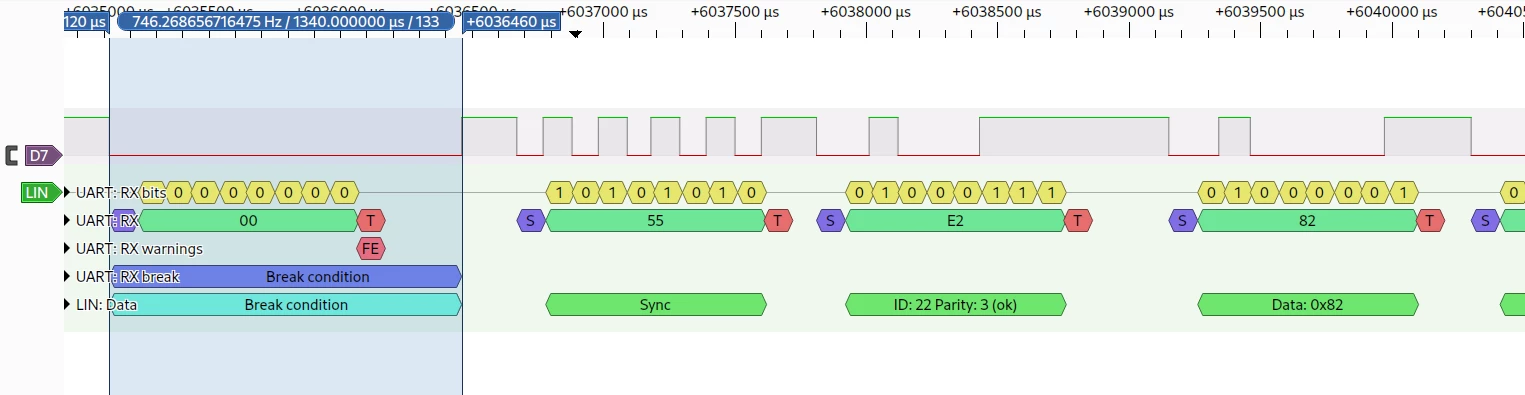
Task: Click the cursor label +6036460 µs
Action: [512, 21]
